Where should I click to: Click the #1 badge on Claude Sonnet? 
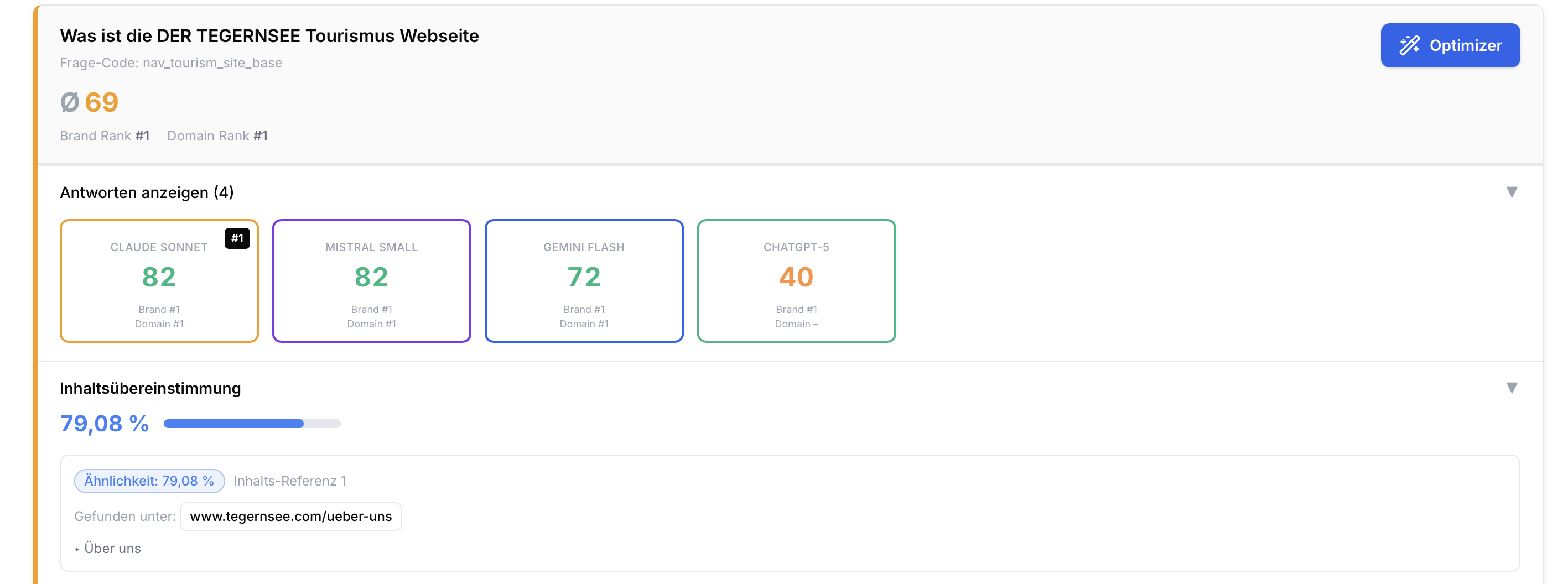click(237, 238)
